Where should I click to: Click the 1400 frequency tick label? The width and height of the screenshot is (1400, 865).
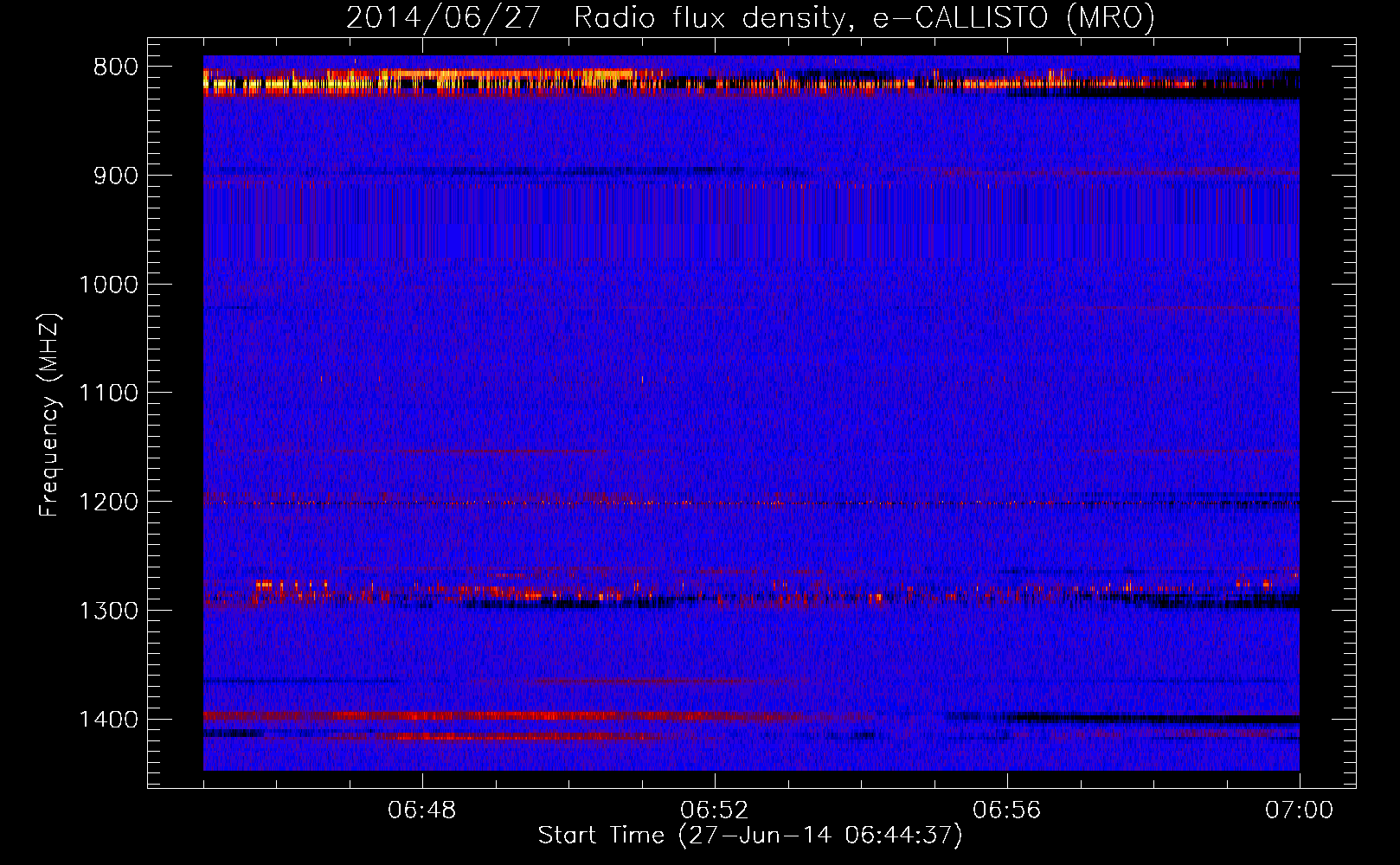(x=108, y=720)
